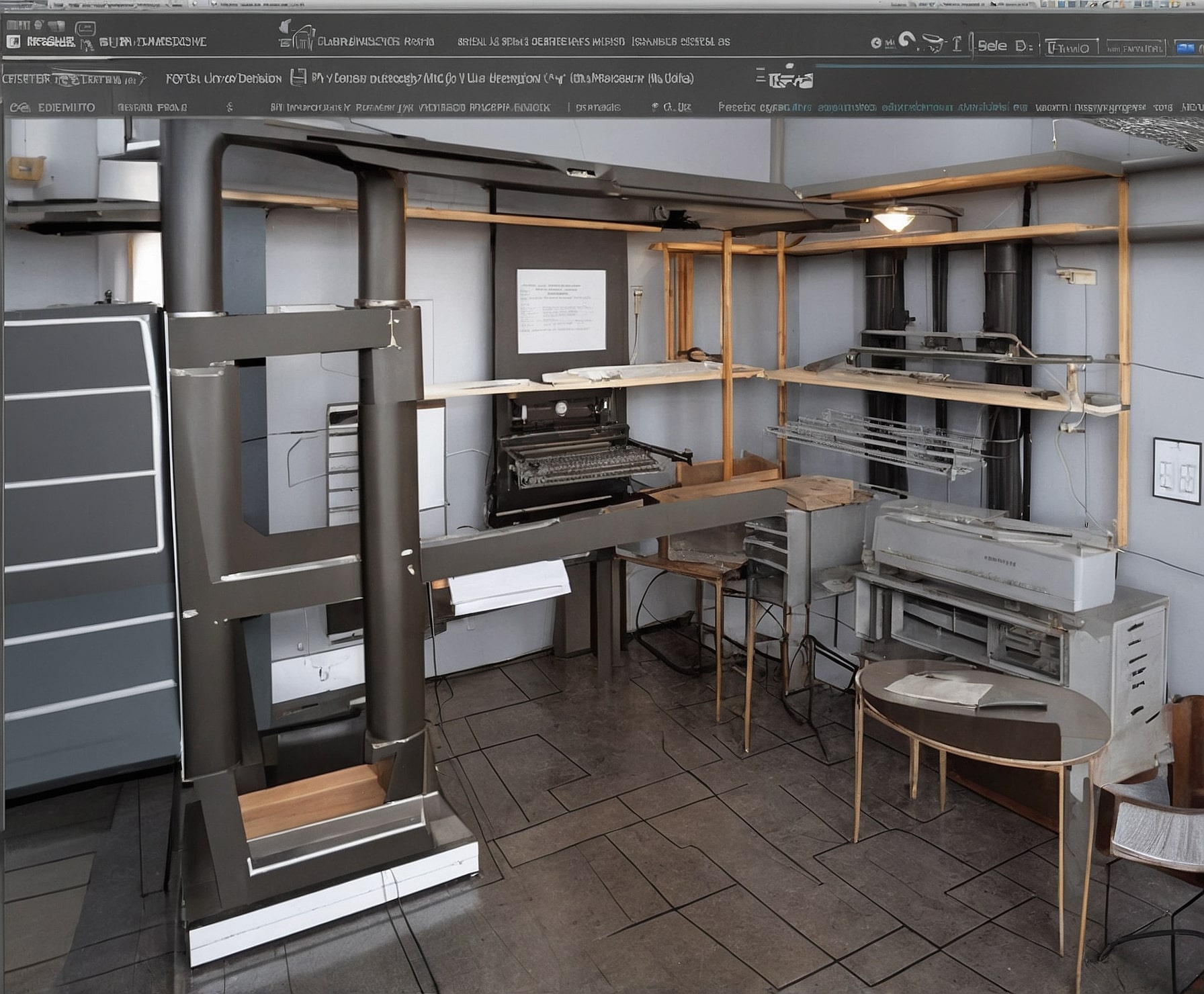Open the 'EDIEIVIJTO' menu
This screenshot has height=994, width=1204.
coord(64,106)
